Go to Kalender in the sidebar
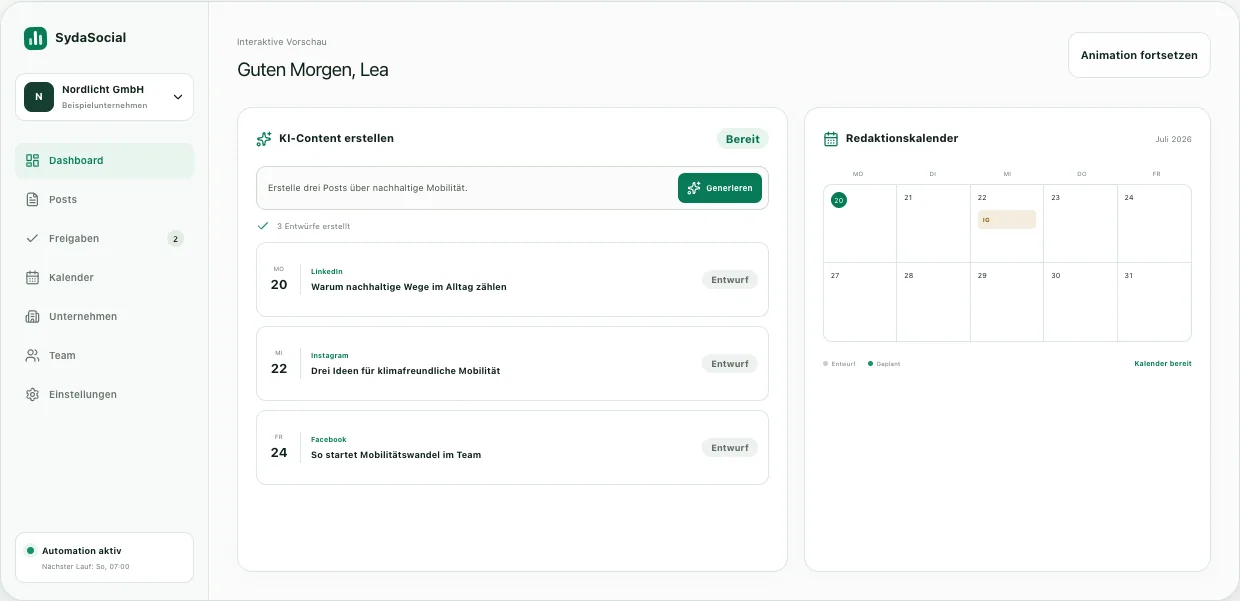 point(105,277)
